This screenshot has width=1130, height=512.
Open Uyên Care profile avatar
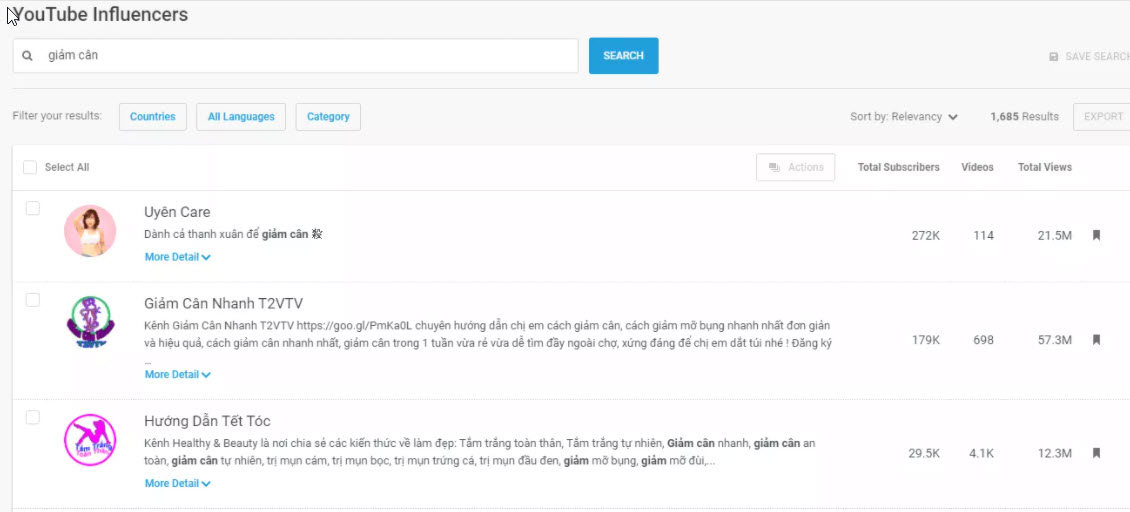coord(90,231)
